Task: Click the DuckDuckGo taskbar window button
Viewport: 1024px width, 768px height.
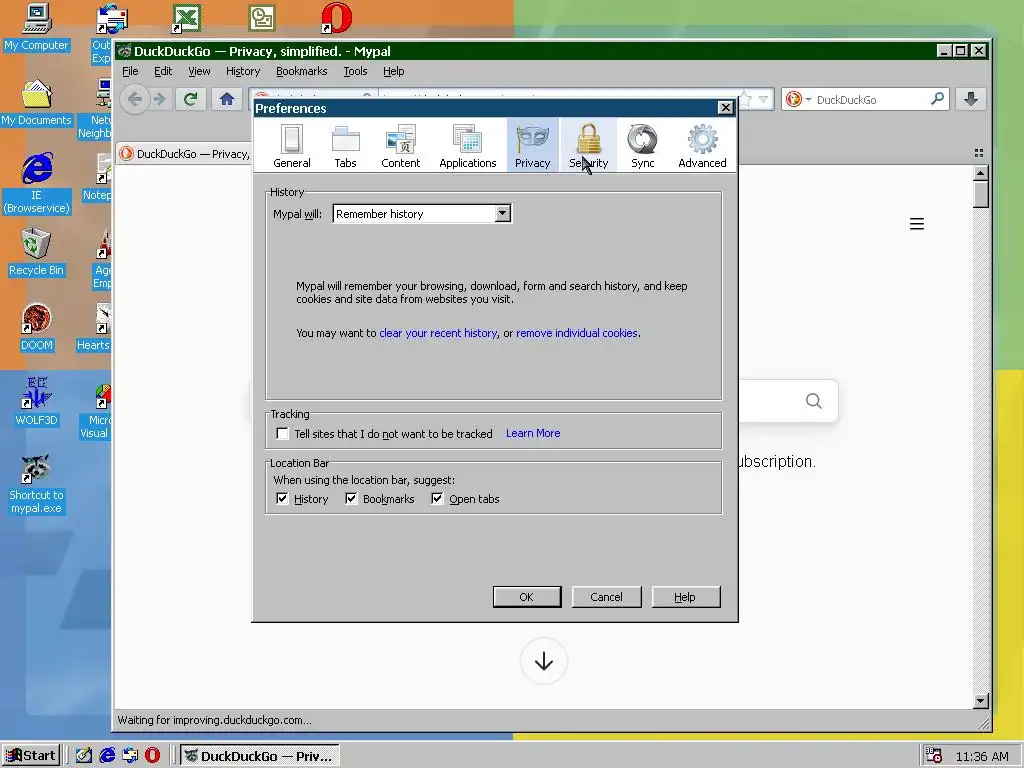Action: tap(259, 756)
